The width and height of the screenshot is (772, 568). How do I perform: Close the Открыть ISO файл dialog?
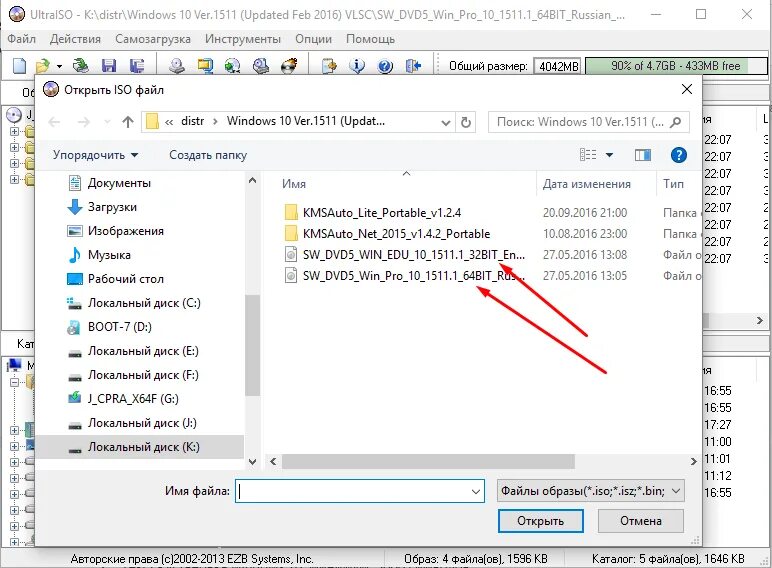coord(686,89)
